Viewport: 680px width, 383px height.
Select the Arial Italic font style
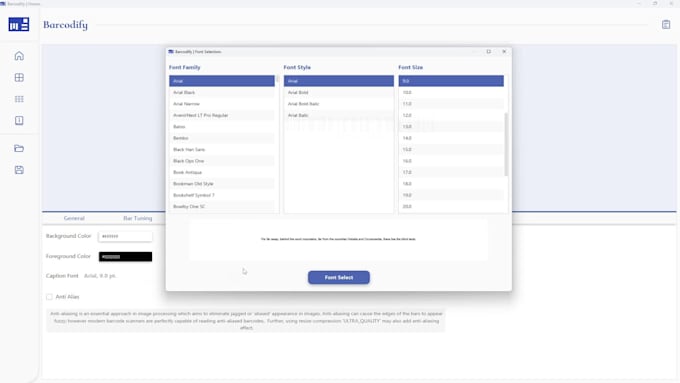339,115
